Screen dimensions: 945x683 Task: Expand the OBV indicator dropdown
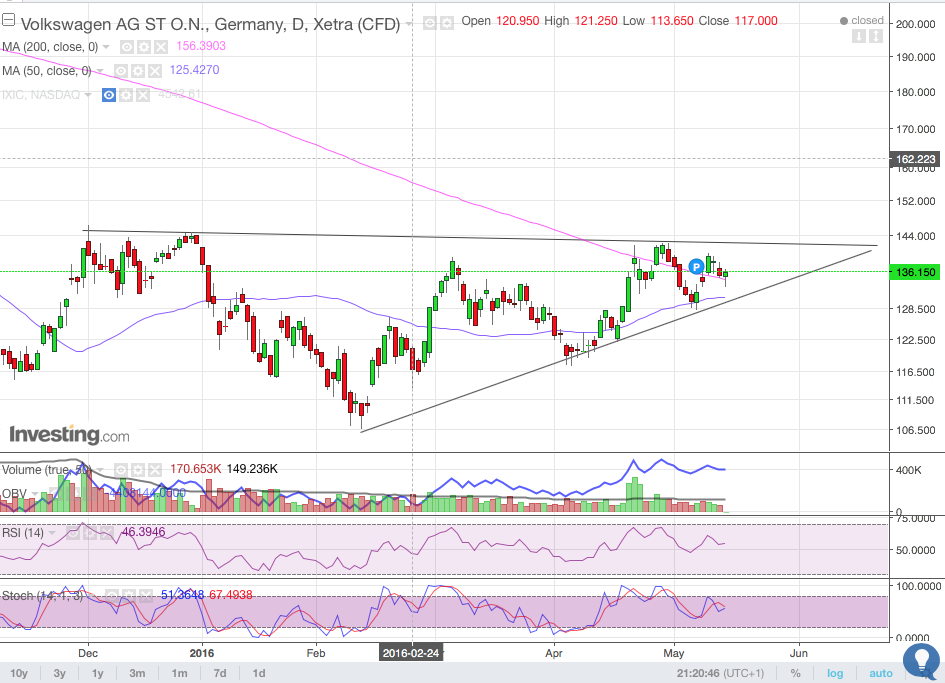pos(36,494)
